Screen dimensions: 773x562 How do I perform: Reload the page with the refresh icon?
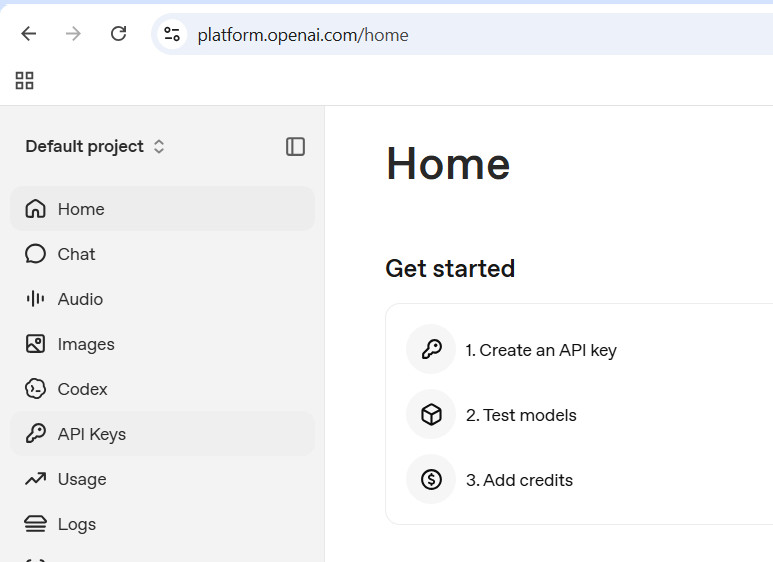pyautogui.click(x=118, y=34)
